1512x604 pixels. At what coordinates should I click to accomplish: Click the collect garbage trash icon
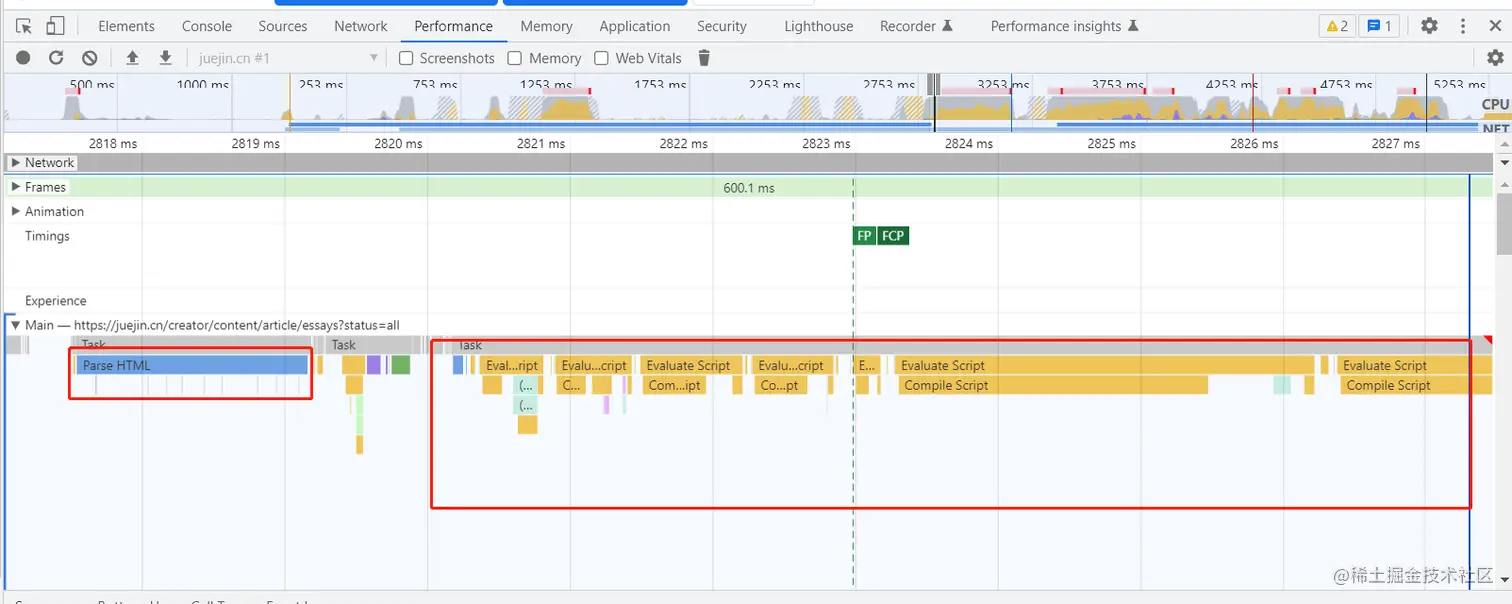click(704, 58)
